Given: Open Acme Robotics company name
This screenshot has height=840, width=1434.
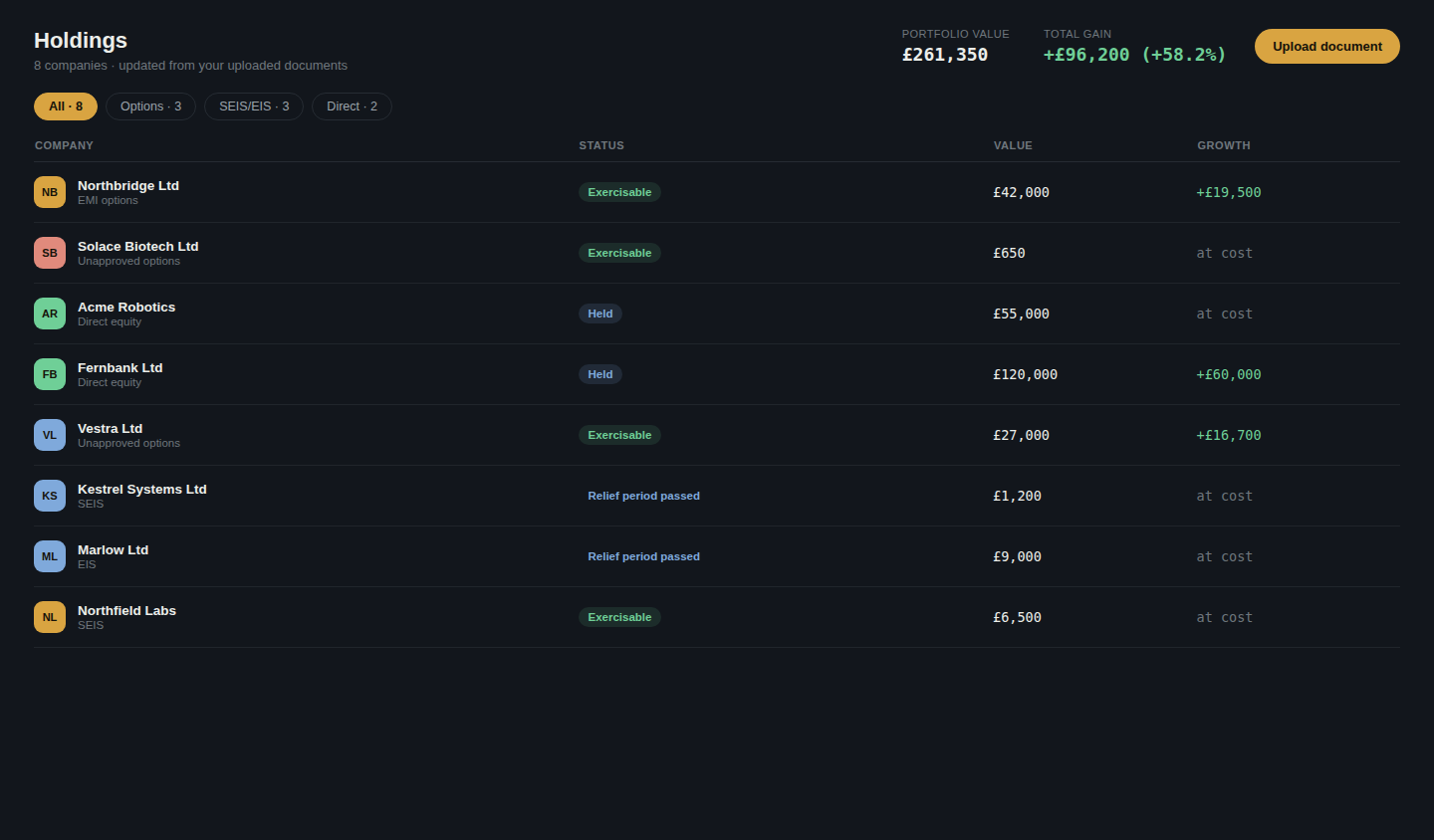Looking at the screenshot, I should (x=126, y=307).
